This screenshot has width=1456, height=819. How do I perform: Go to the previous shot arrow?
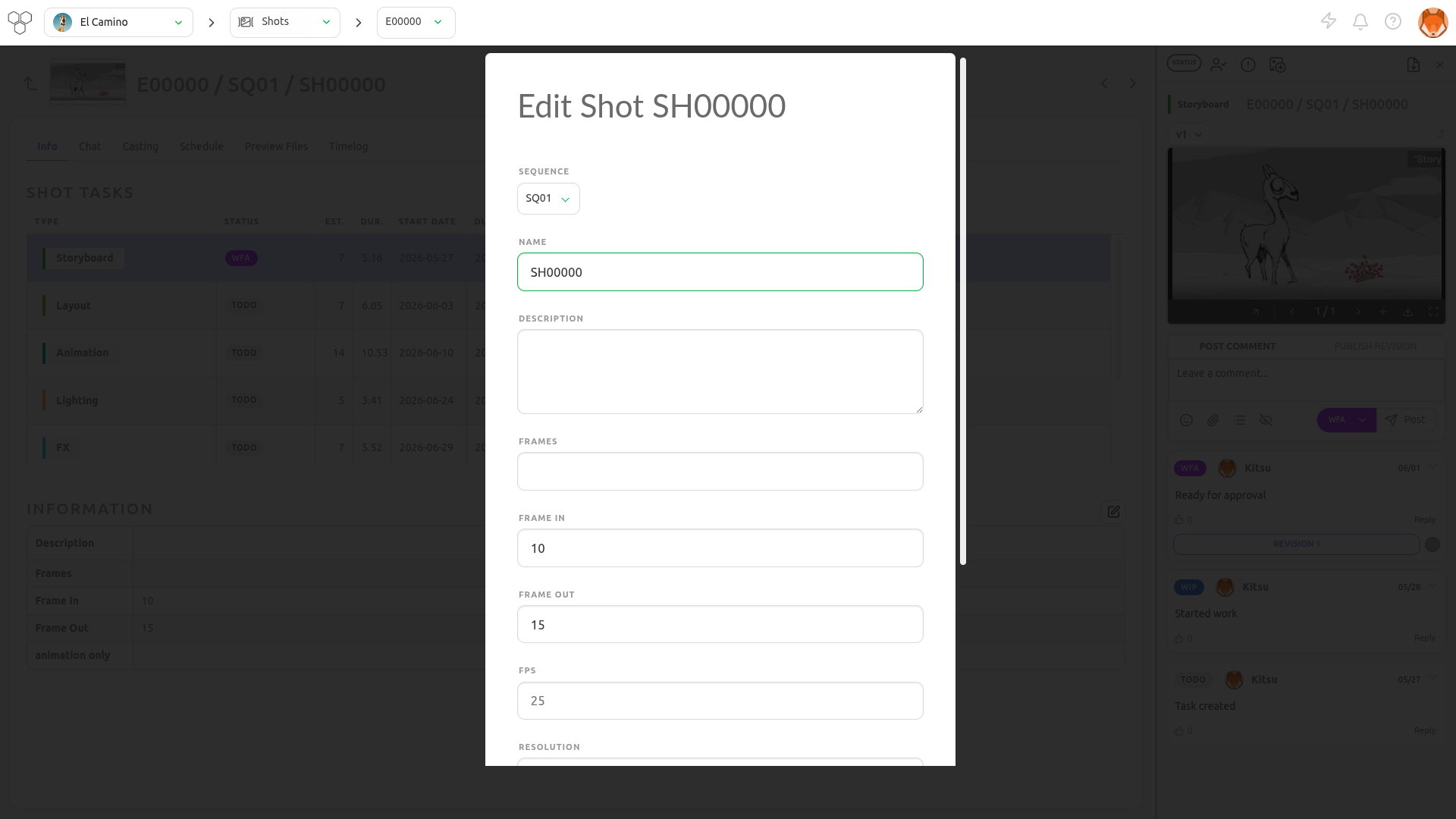coord(1104,83)
